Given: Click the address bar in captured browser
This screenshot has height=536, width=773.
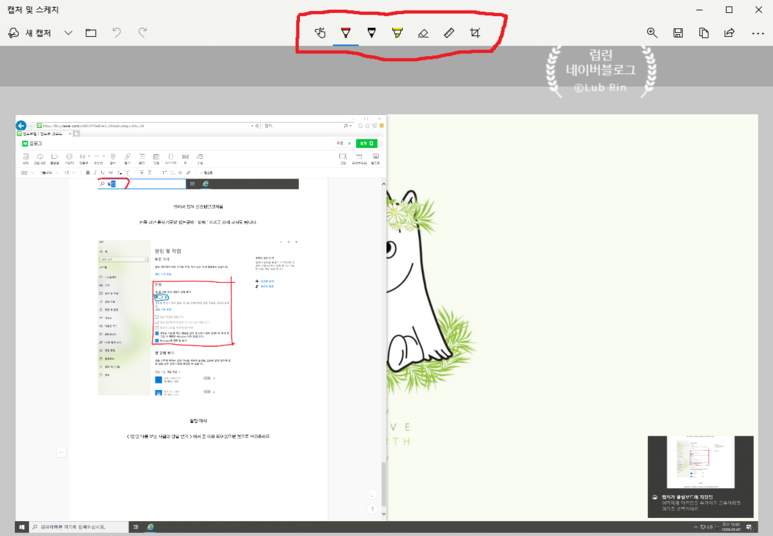Looking at the screenshot, I should (x=148, y=126).
